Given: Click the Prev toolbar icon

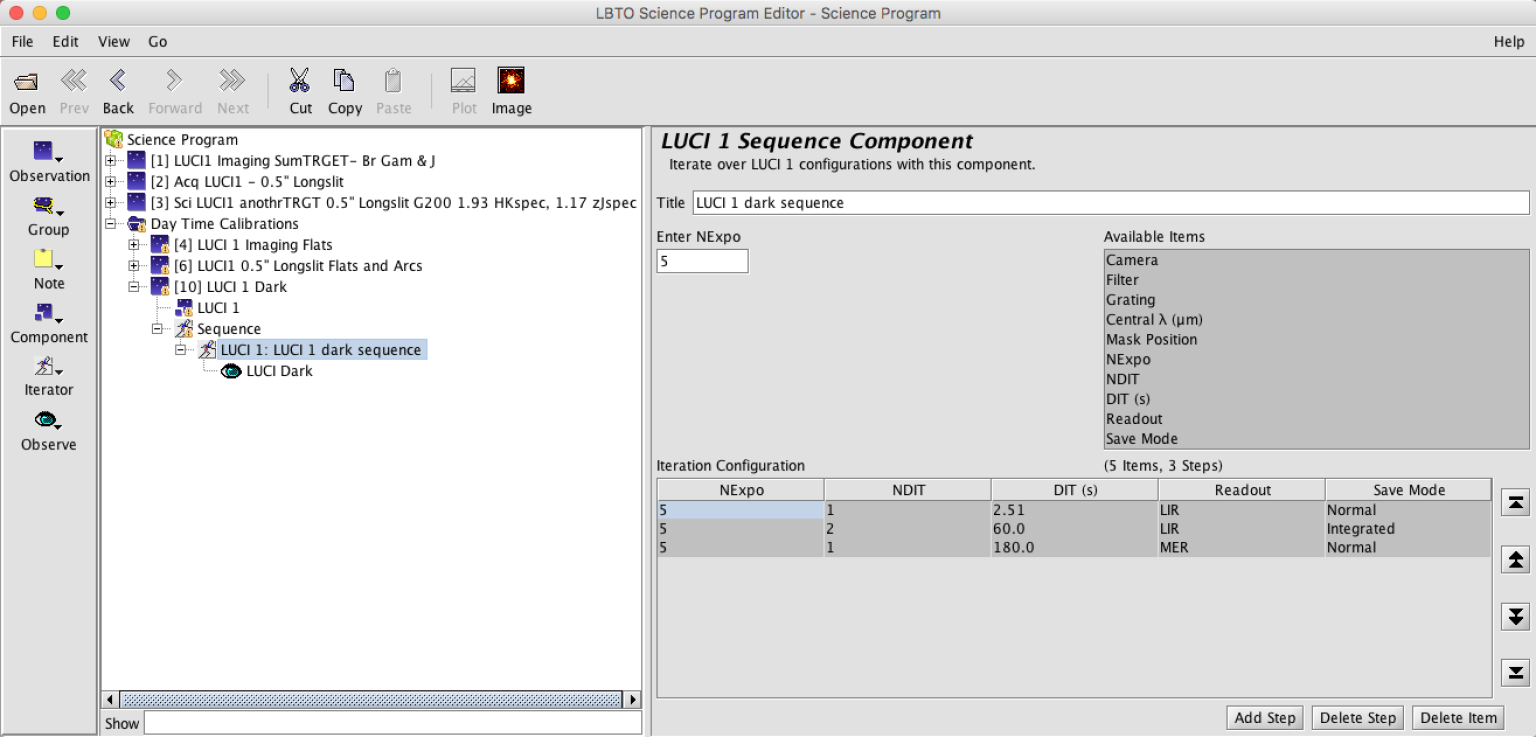Looking at the screenshot, I should click(x=74, y=81).
